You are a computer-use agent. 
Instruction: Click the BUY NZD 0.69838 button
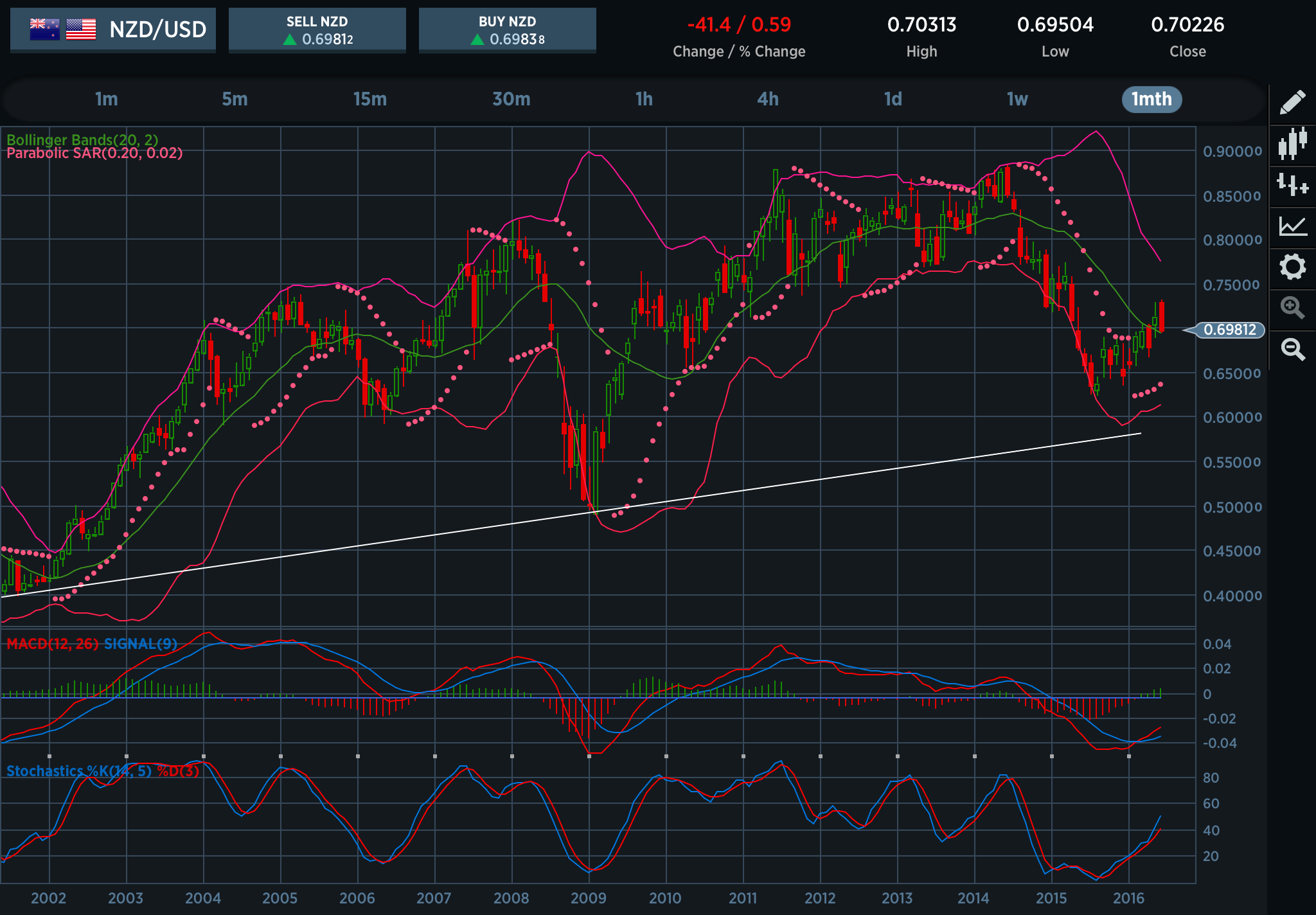pyautogui.click(x=508, y=30)
